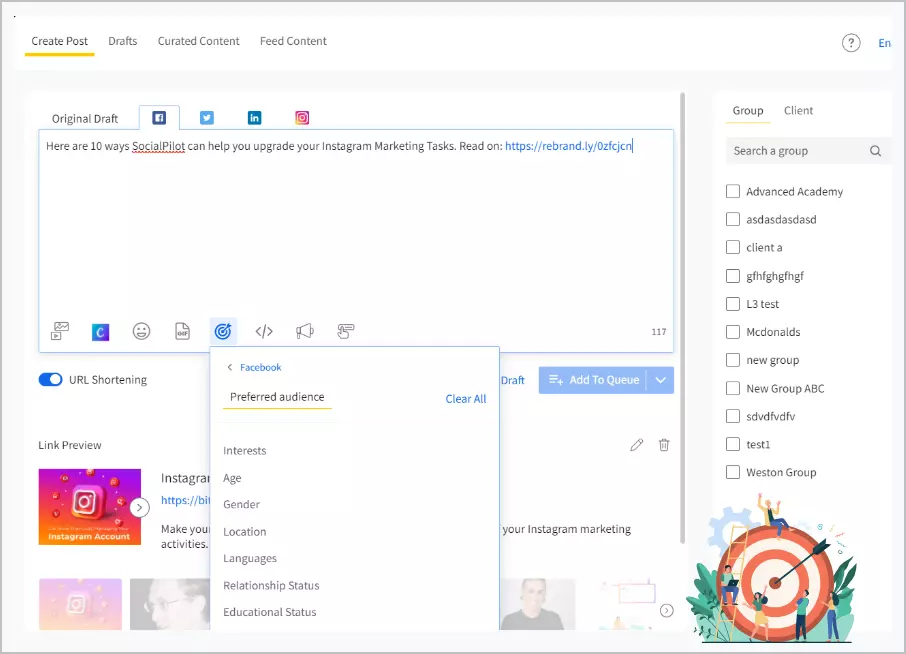Click Clear All in Preferred audience panel

[465, 398]
